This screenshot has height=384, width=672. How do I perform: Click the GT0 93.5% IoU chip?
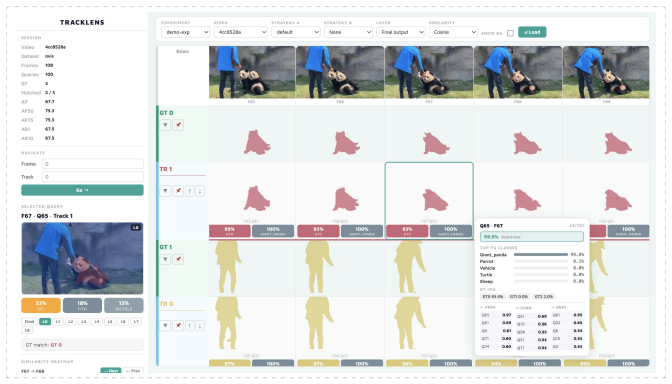pyautogui.click(x=492, y=297)
